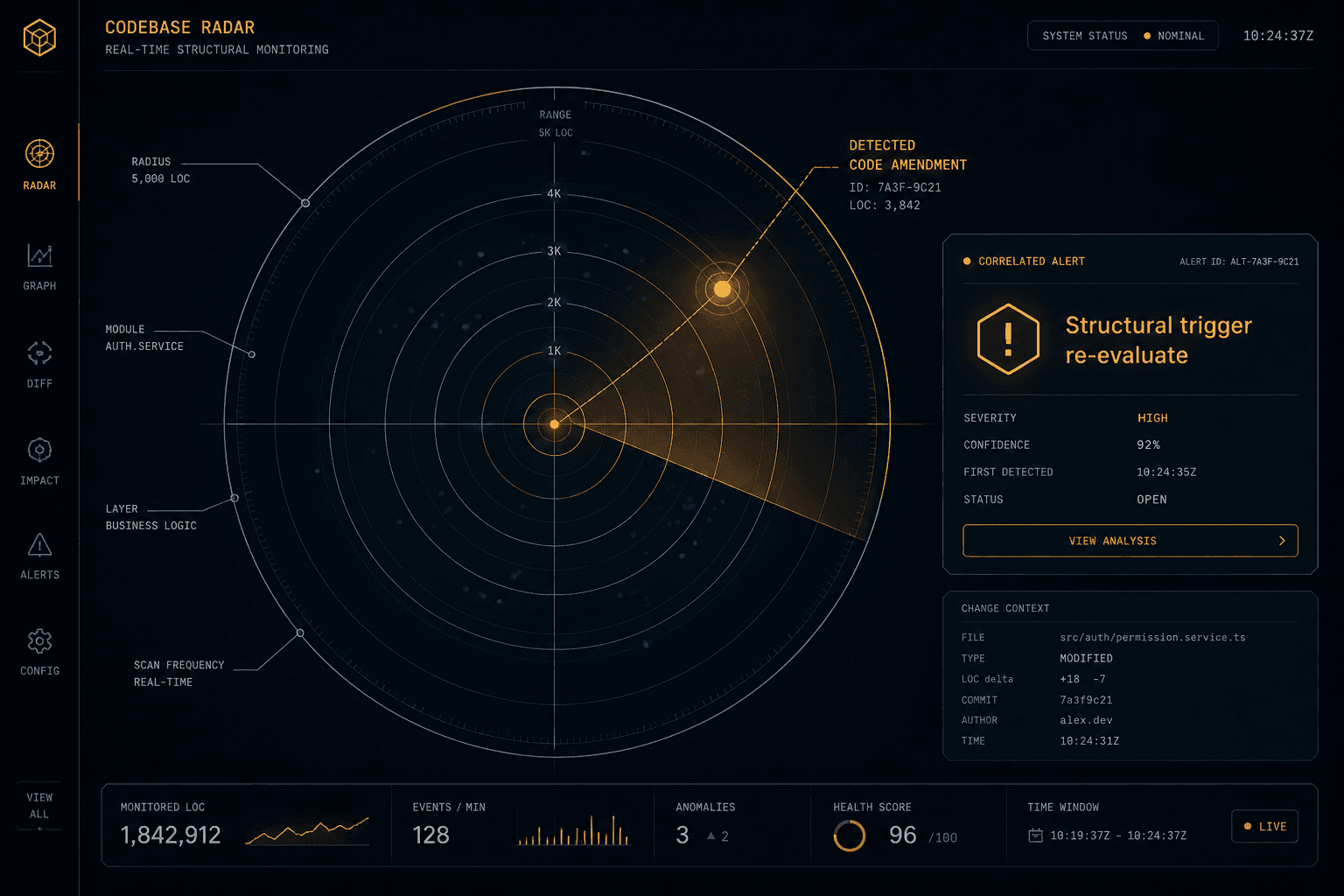Open the Impact view icon
Screen dimensions: 1344x896
click(39, 450)
